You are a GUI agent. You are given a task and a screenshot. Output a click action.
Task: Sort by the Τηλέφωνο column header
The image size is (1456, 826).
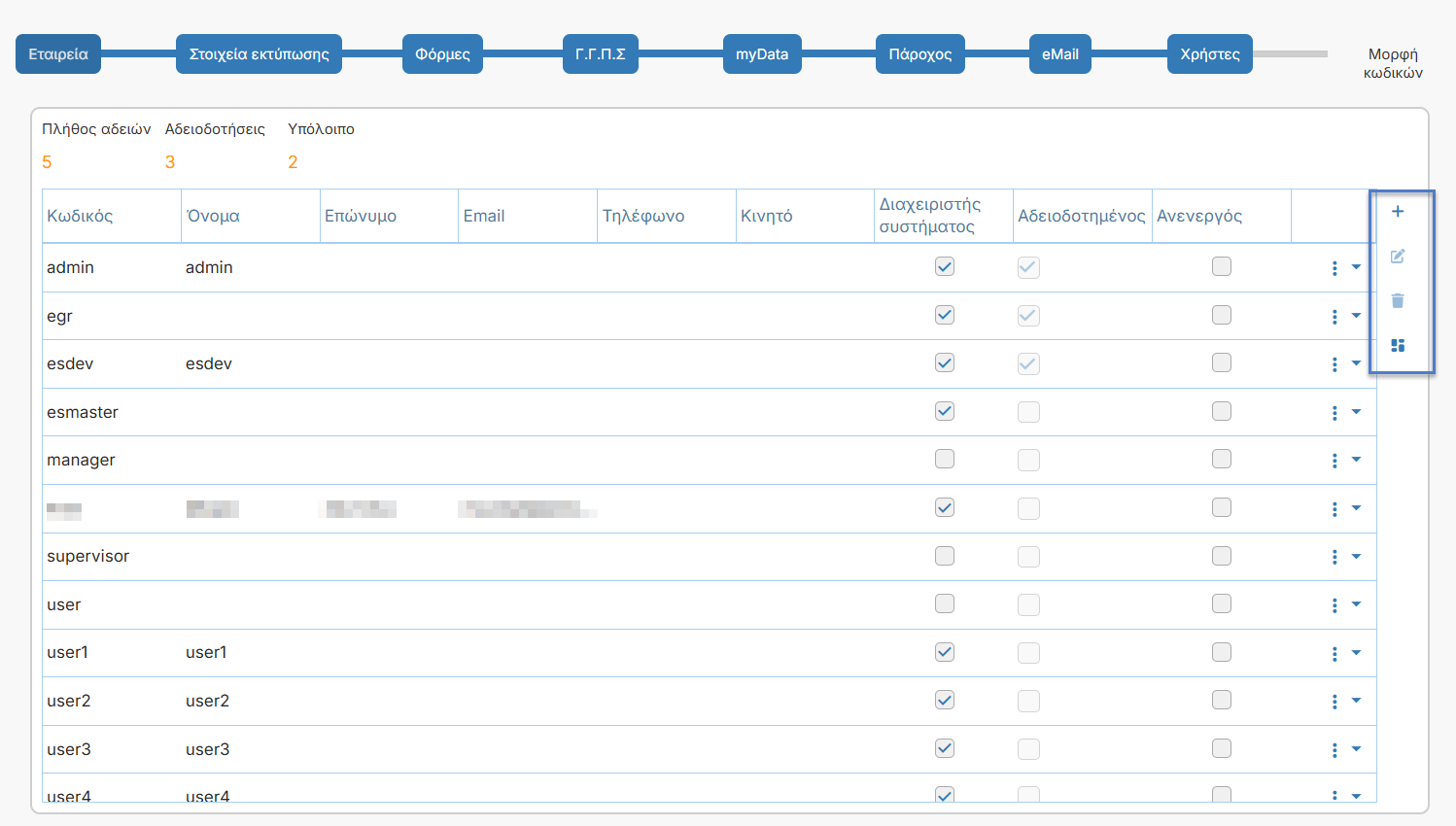667,216
